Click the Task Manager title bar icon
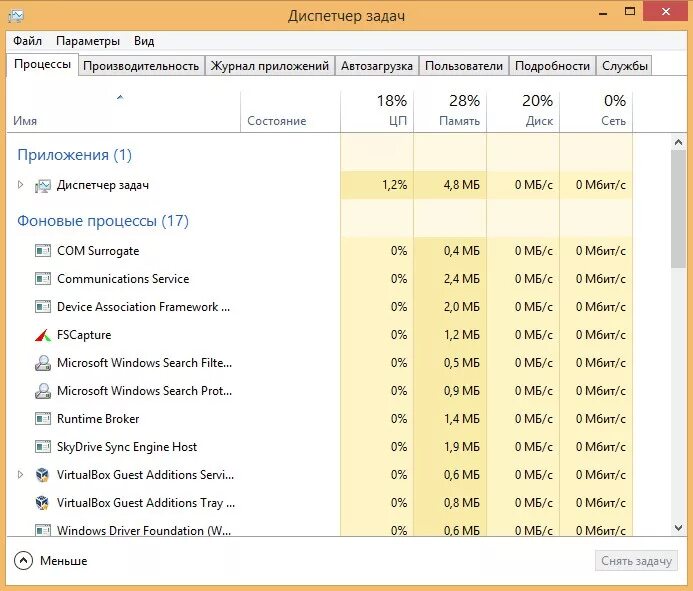Viewport: 693px width, 591px height. pyautogui.click(x=16, y=16)
